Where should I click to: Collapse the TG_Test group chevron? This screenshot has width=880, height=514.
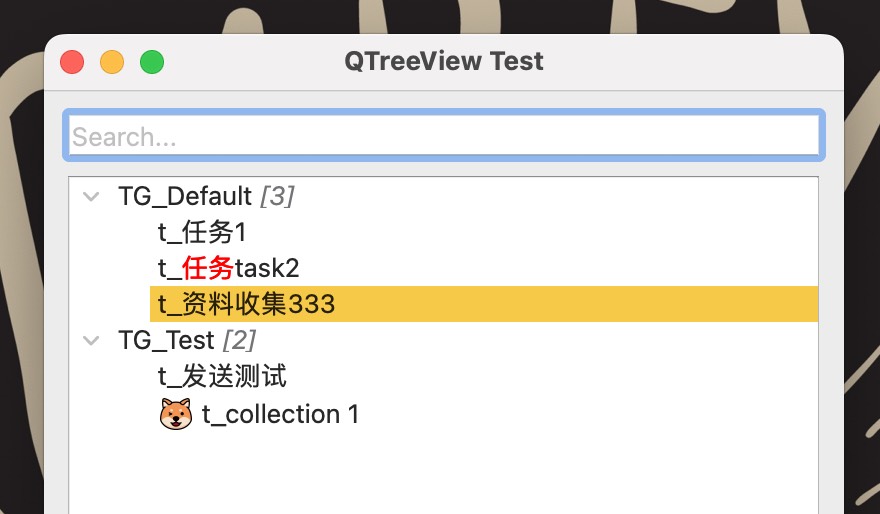coord(92,341)
